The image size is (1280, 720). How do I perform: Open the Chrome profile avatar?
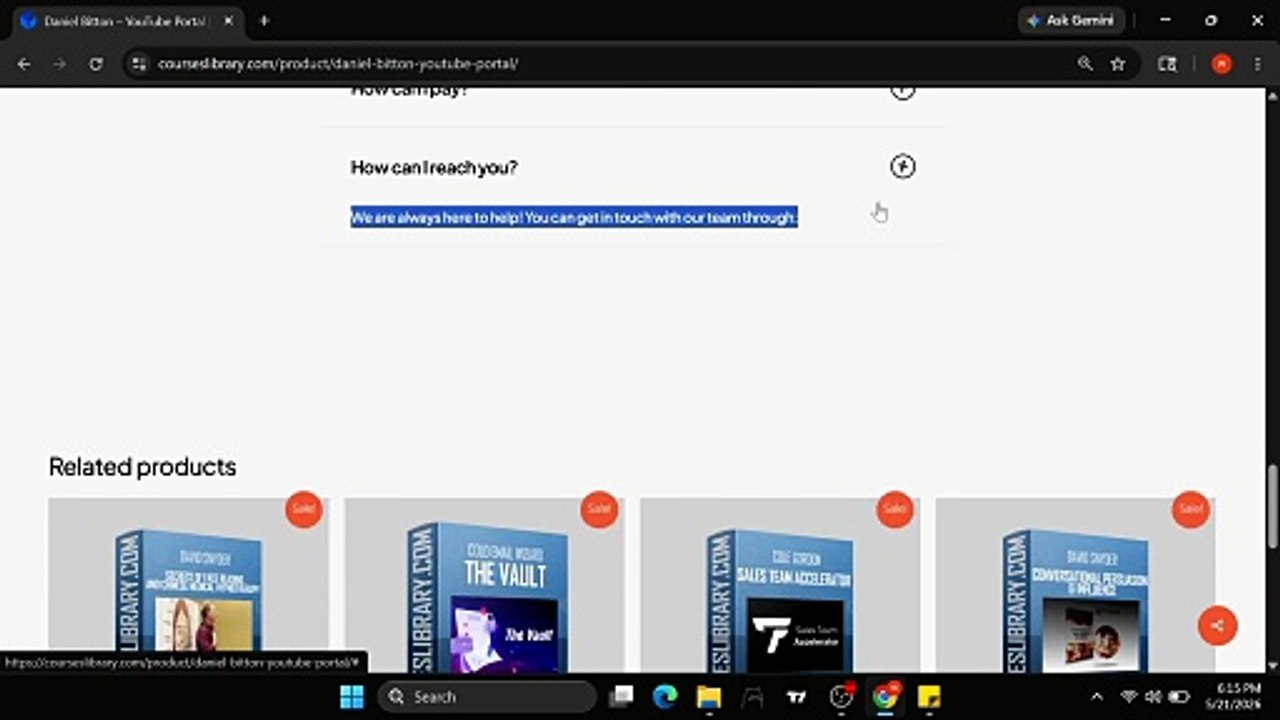point(1221,64)
